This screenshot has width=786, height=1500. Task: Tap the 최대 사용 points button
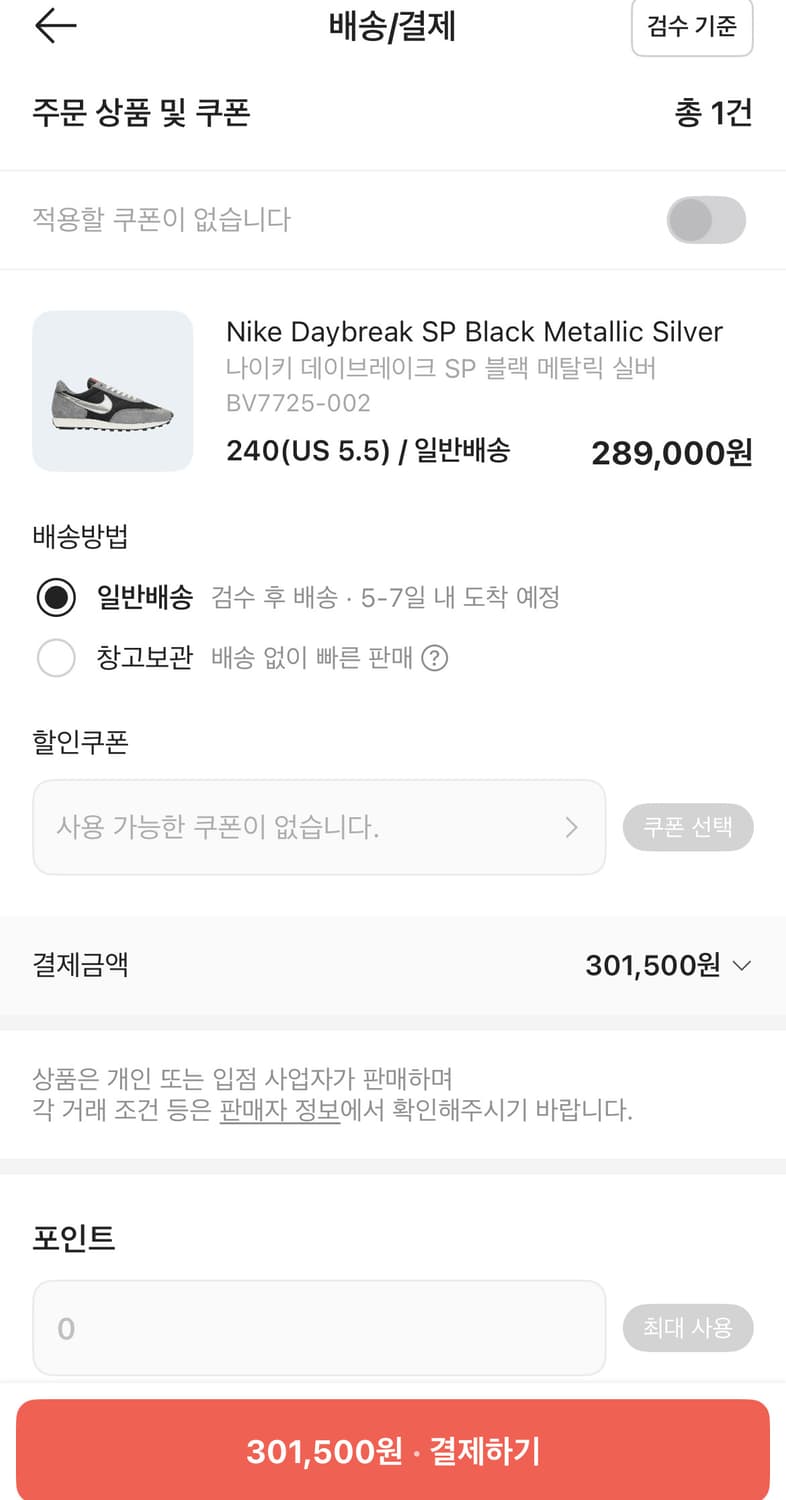click(687, 1328)
